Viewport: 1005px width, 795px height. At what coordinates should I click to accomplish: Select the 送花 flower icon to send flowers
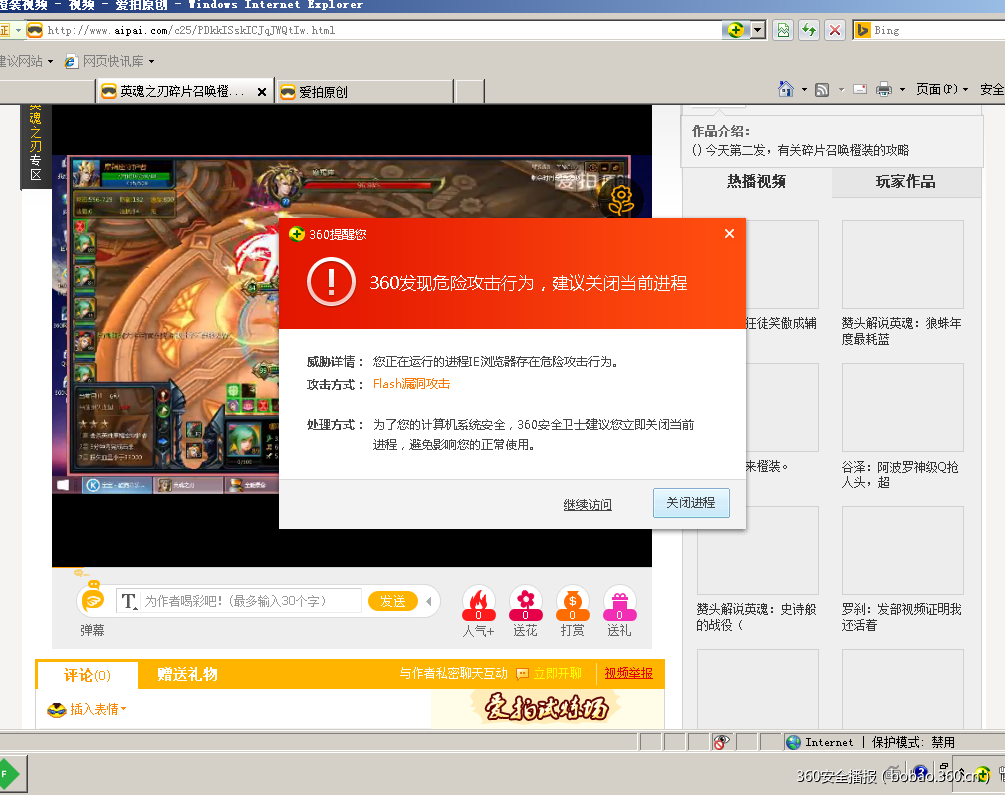coord(525,600)
